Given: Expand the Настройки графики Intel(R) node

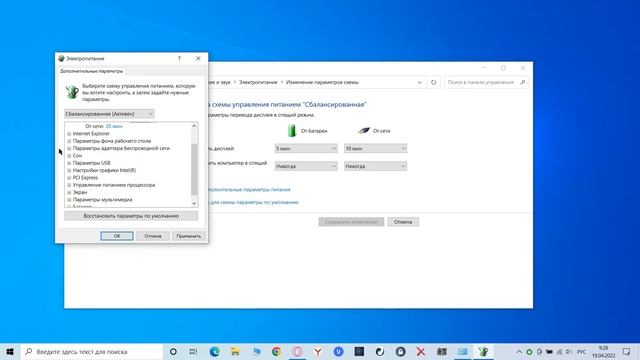Looking at the screenshot, I should tap(69, 171).
